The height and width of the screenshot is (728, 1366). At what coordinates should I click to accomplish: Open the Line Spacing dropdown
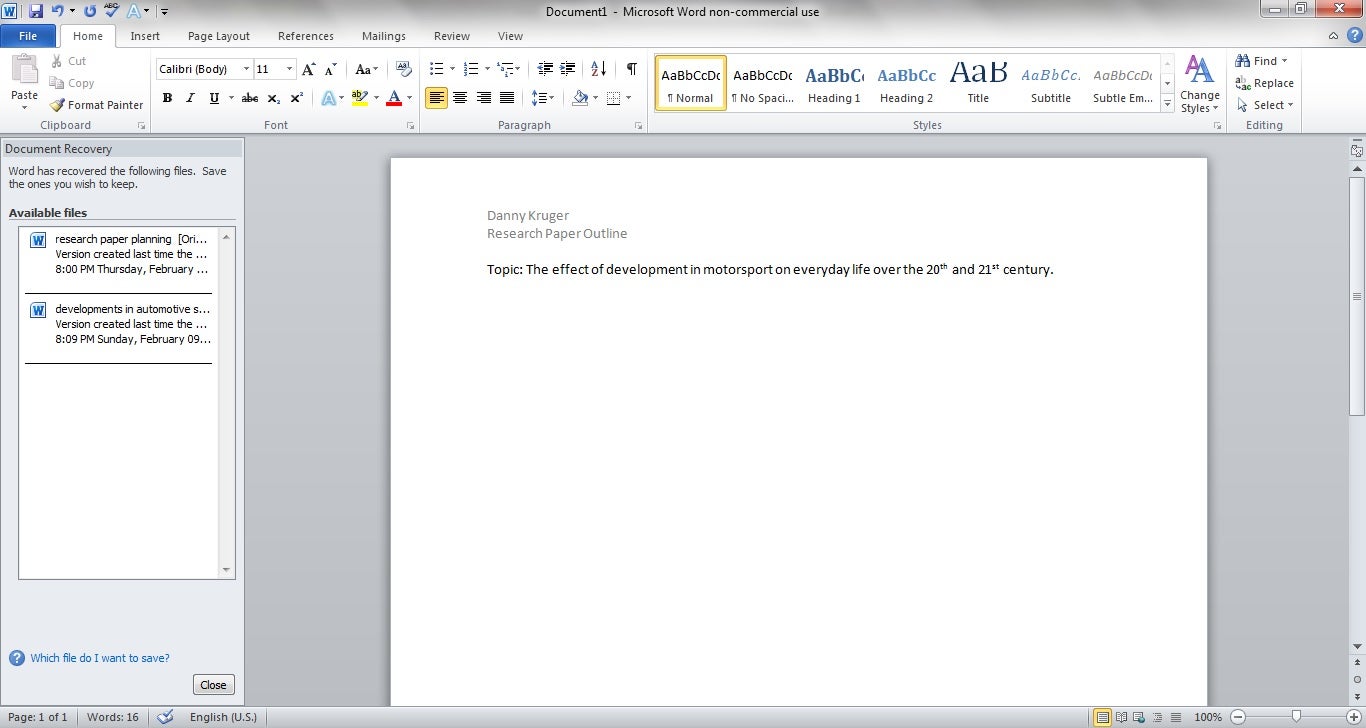pyautogui.click(x=542, y=98)
